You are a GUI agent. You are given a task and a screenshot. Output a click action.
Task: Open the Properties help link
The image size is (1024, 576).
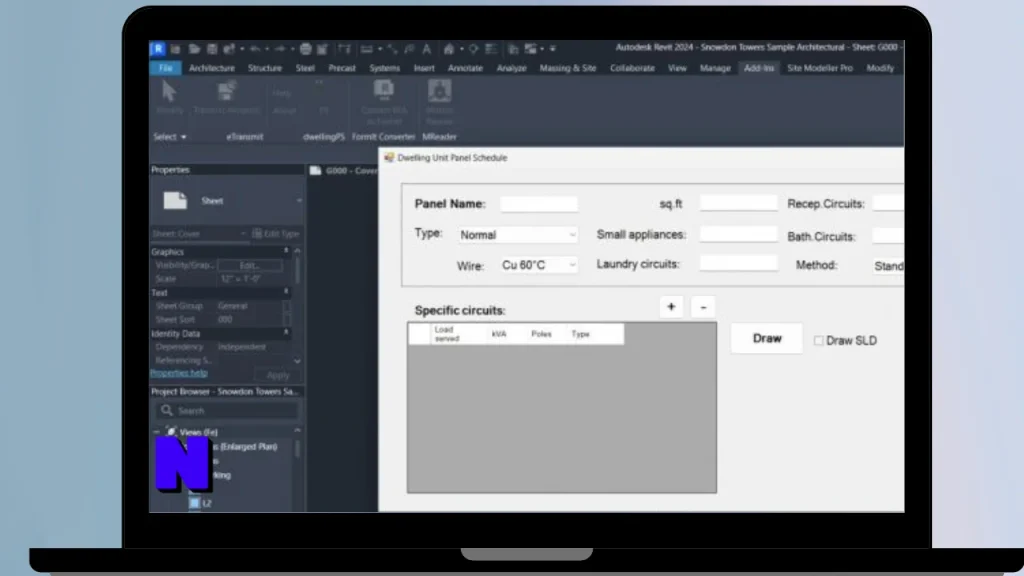coord(179,373)
